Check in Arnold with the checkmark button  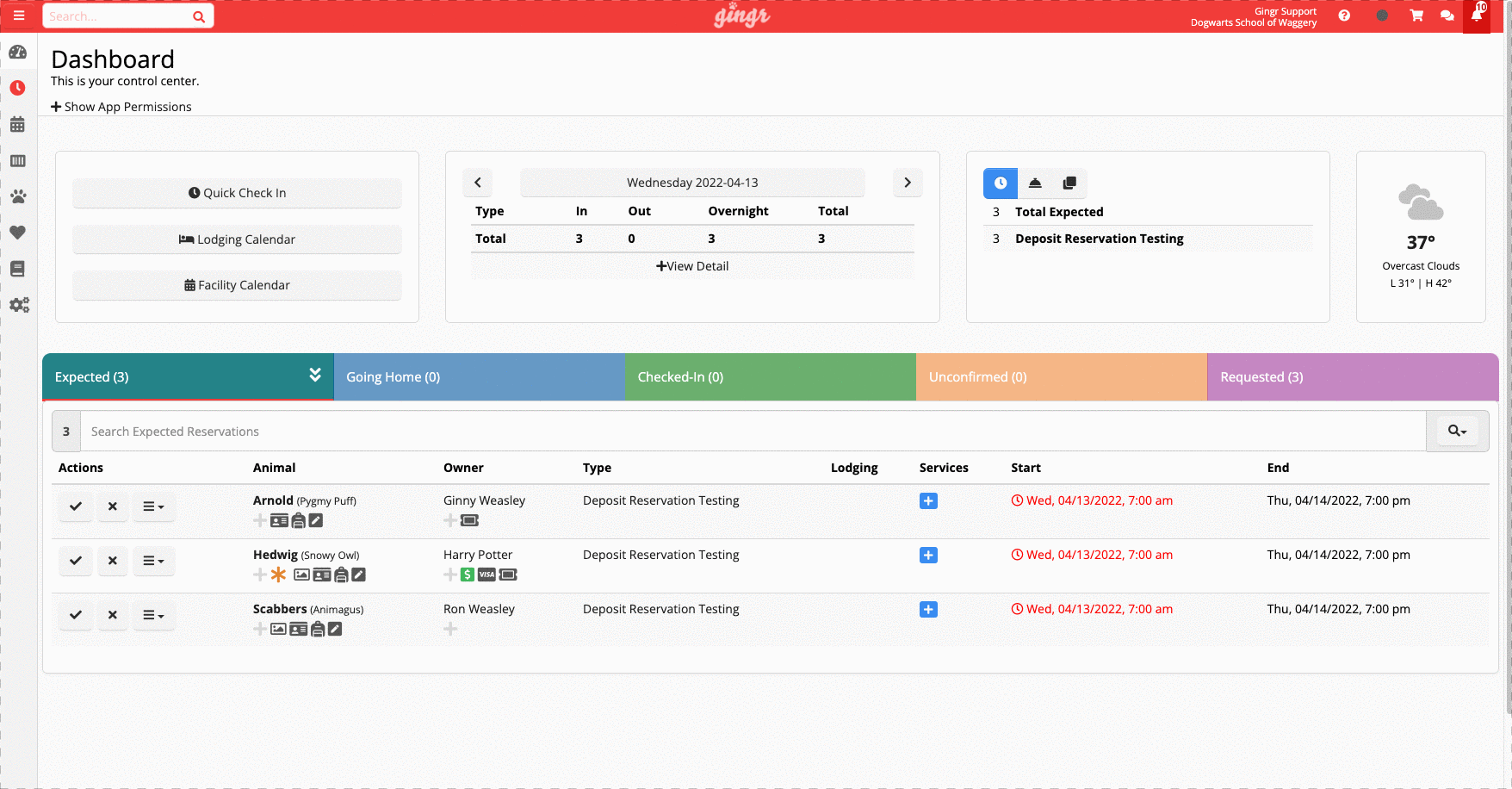pyautogui.click(x=76, y=506)
